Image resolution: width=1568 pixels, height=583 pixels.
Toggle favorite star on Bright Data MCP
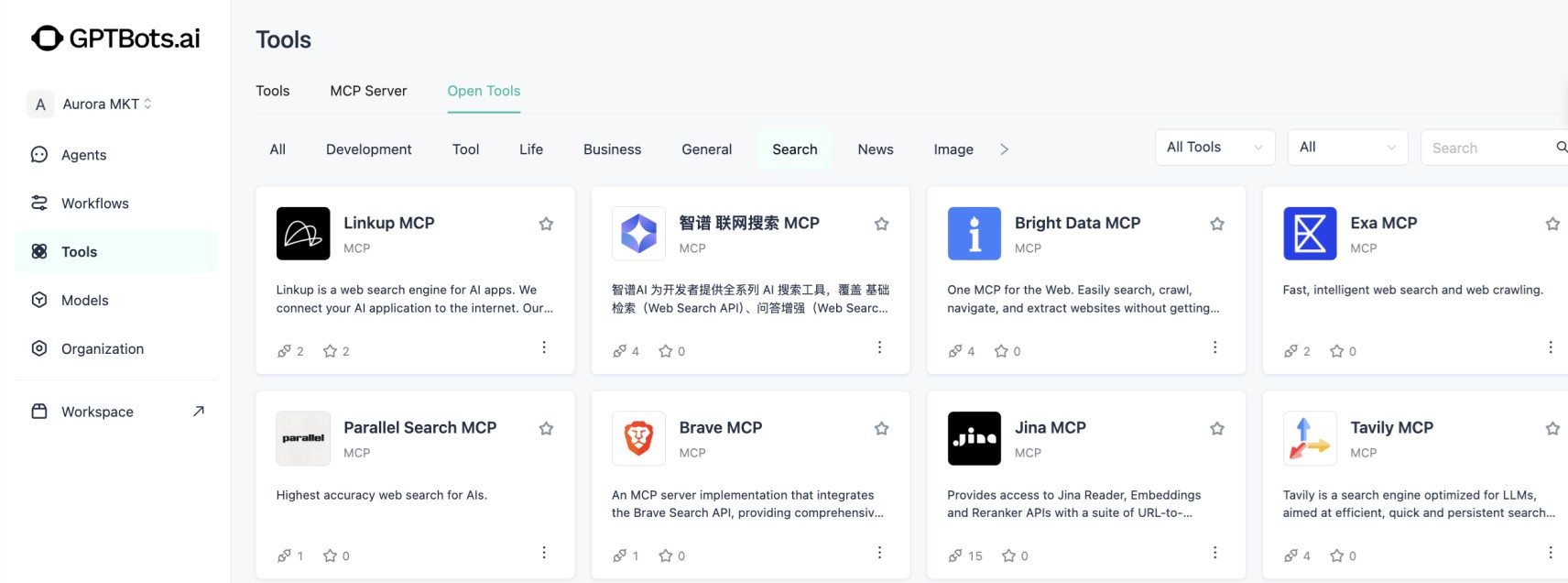(x=1217, y=224)
